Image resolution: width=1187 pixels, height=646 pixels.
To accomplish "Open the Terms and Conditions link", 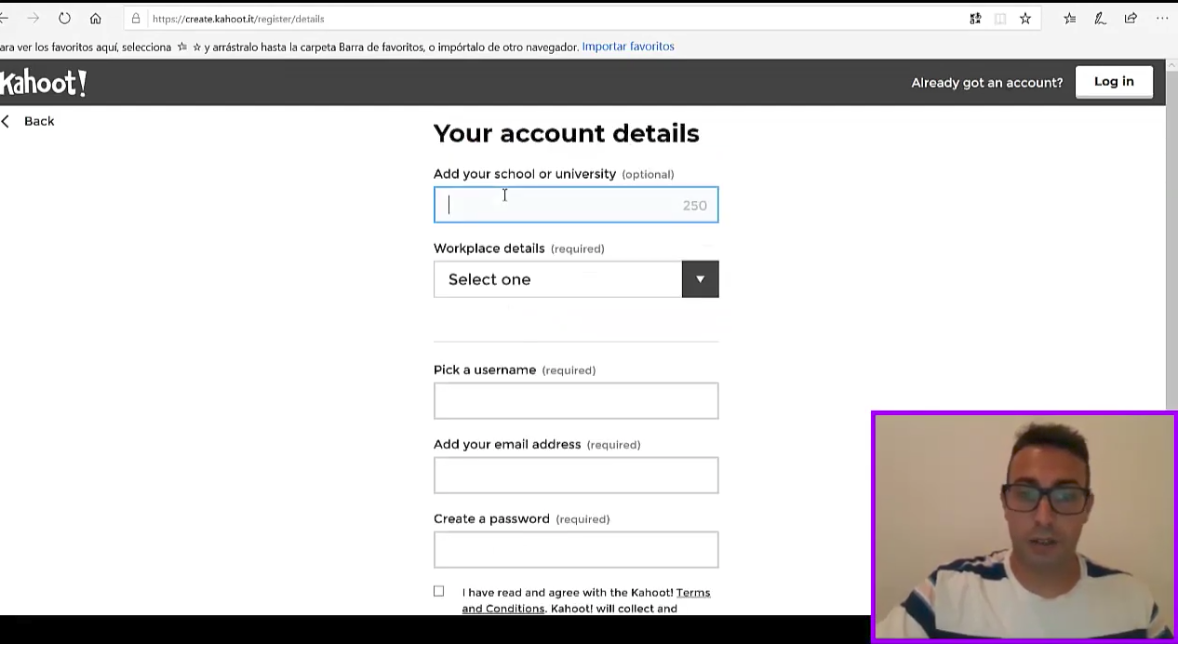I will coord(586,601).
